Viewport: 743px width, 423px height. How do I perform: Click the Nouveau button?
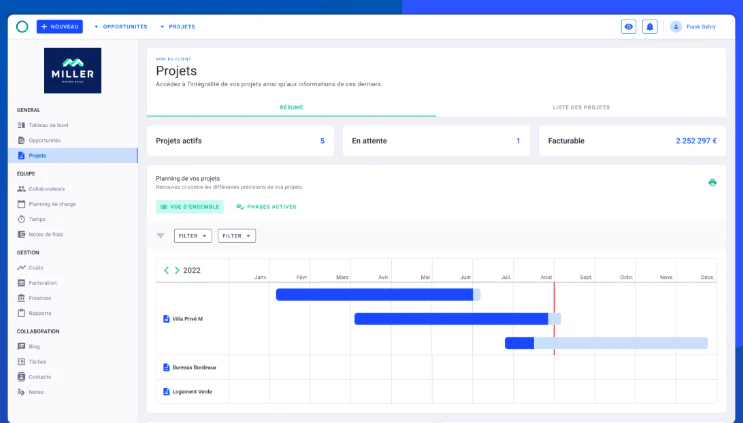[60, 27]
